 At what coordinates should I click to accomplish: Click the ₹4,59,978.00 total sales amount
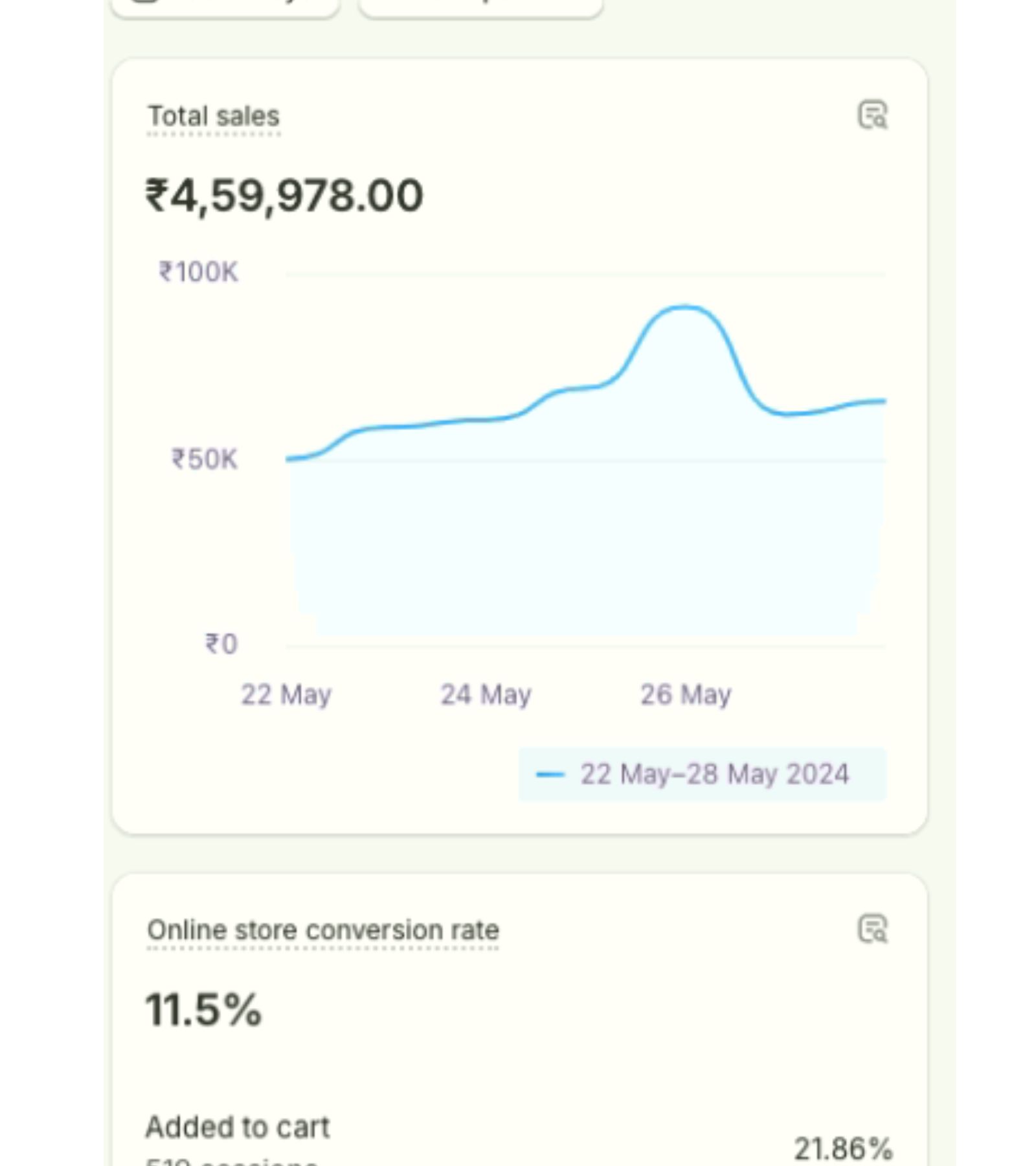click(284, 196)
